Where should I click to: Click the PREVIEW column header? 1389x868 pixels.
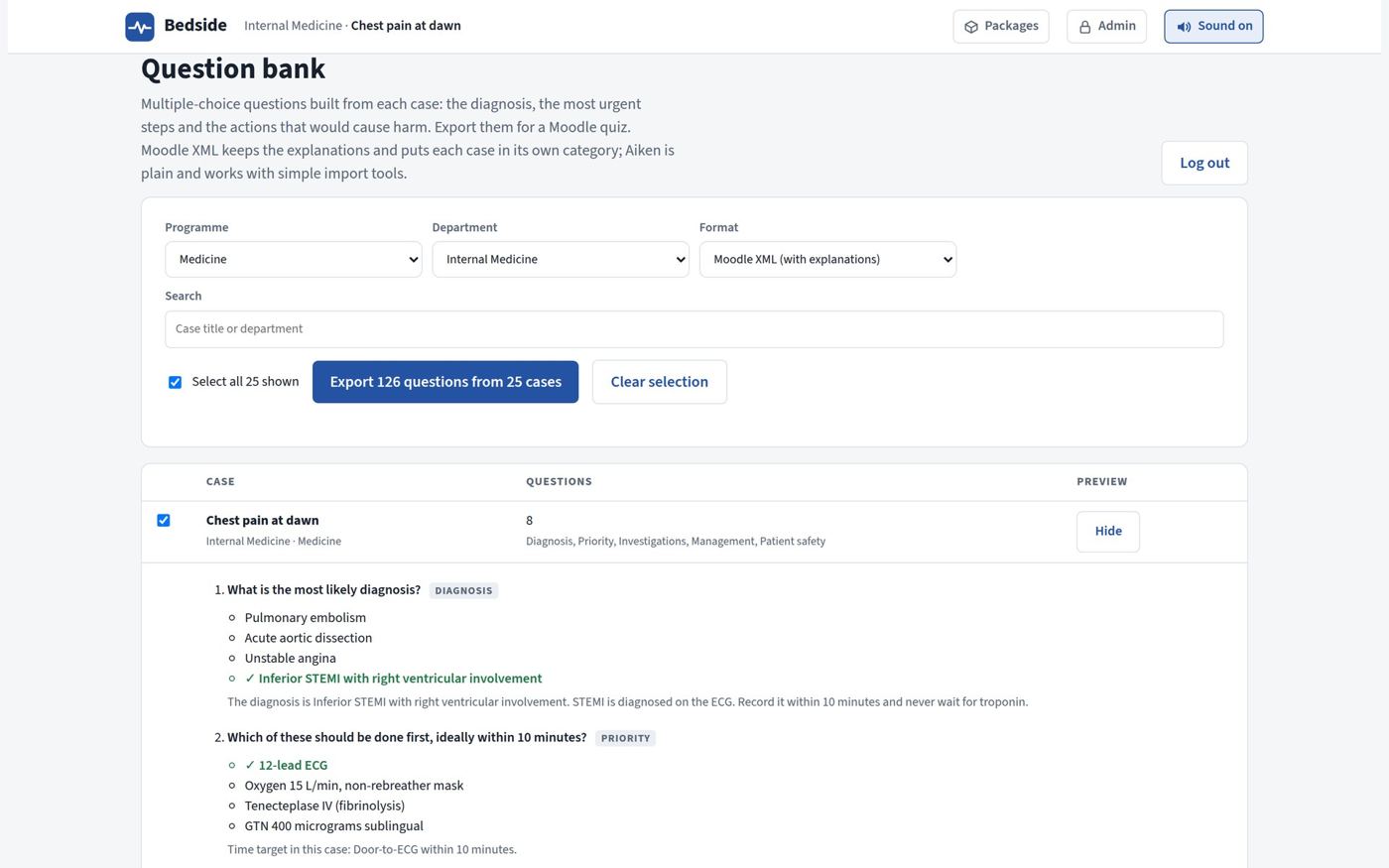click(x=1102, y=482)
